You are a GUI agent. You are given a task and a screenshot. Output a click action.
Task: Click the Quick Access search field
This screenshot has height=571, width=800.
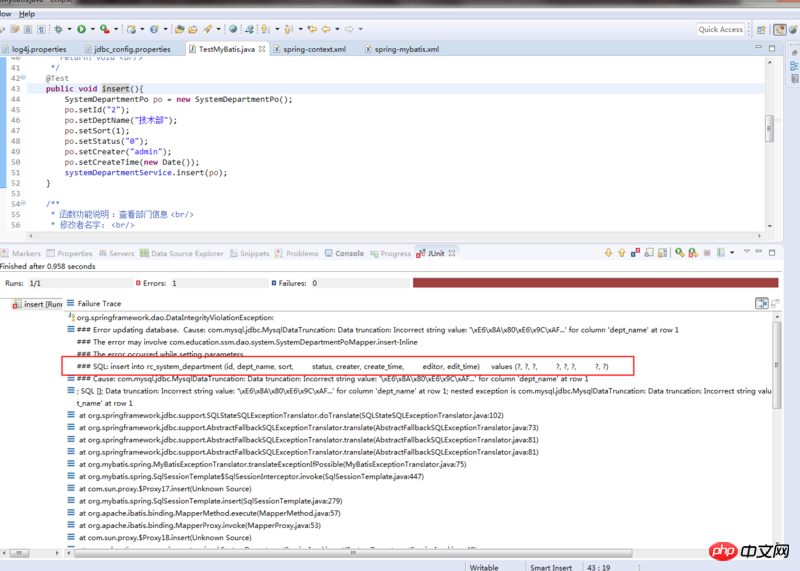click(721, 30)
